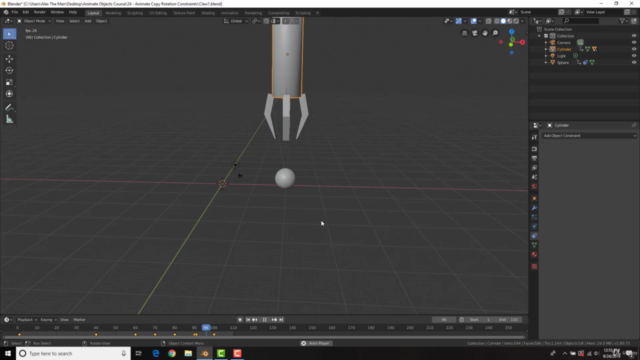Open the Object Mode dropdown
Screen dimensions: 640x360
(x=34, y=21)
